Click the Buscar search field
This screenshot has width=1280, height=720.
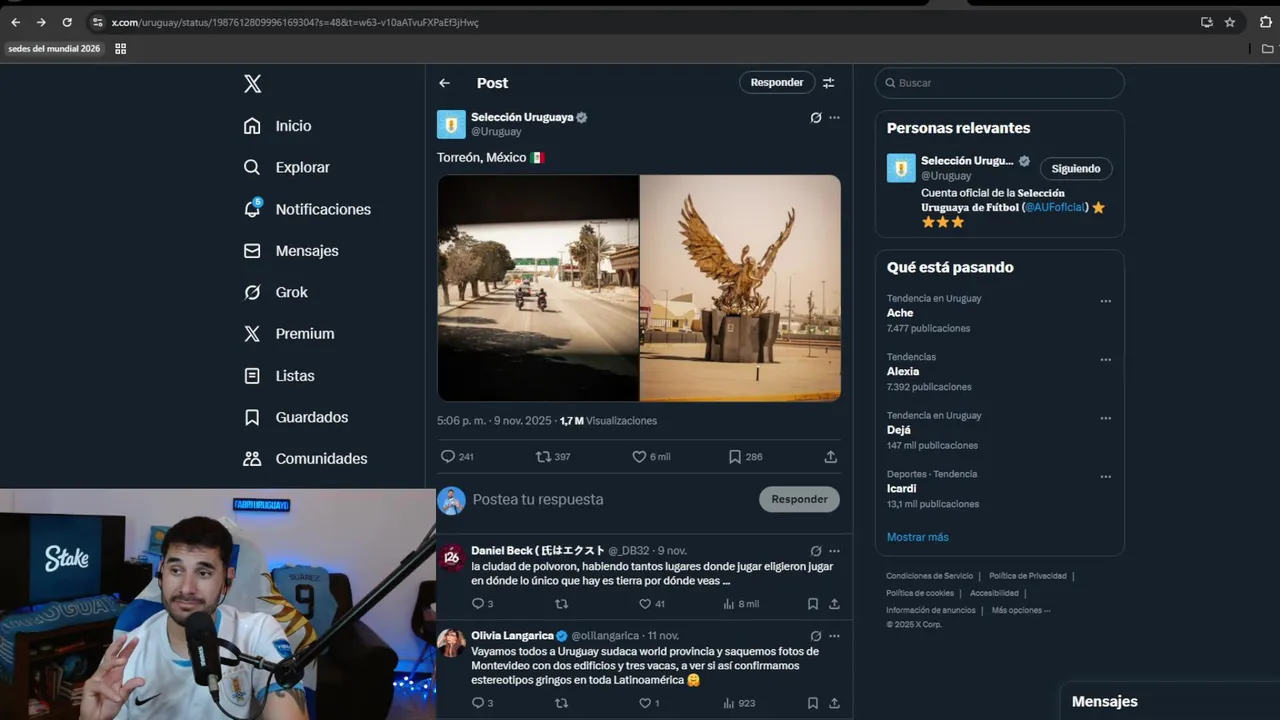click(1000, 83)
